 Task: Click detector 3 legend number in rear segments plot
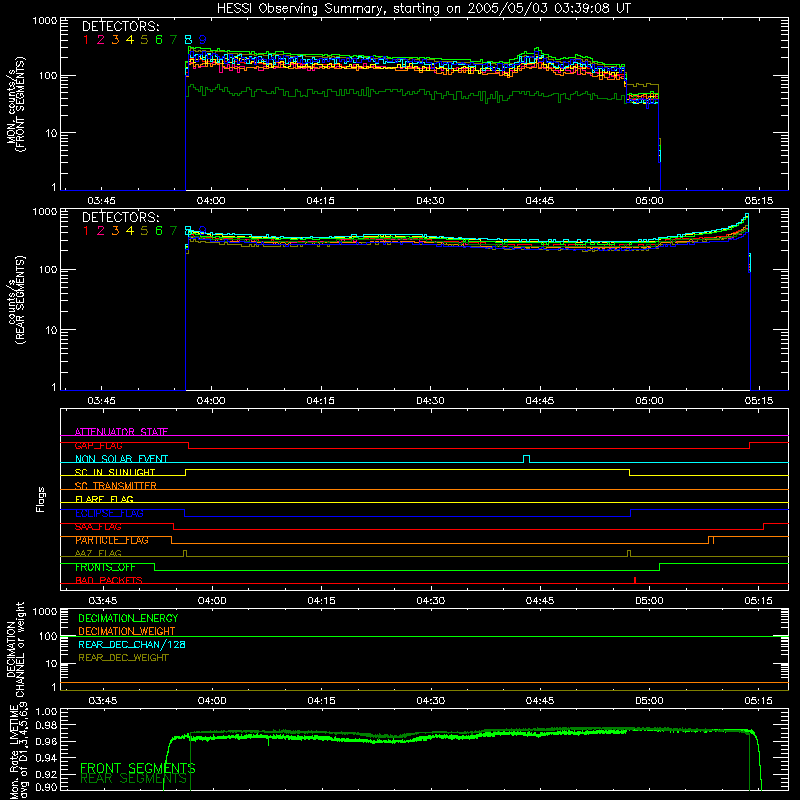[115, 231]
